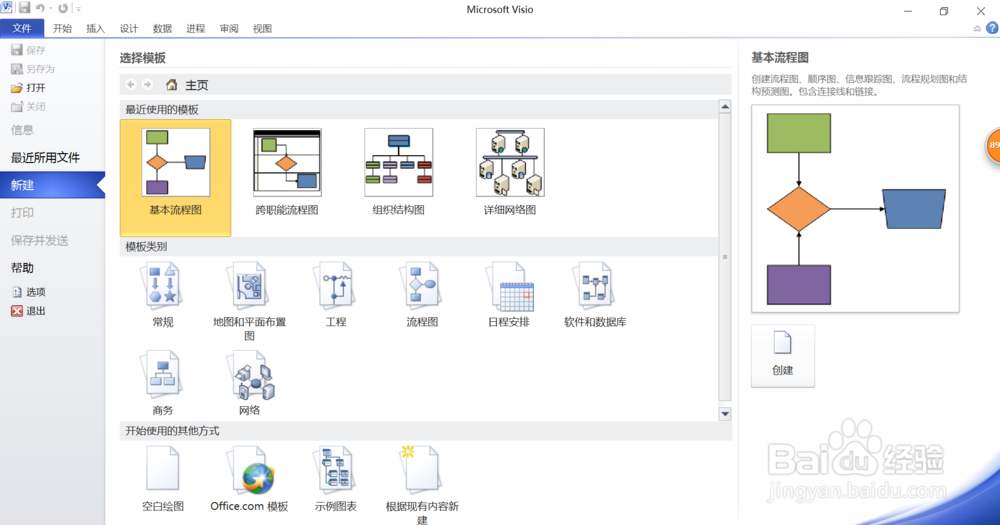The height and width of the screenshot is (525, 1000).
Task: Click the Visio application icon
Action: (7, 8)
